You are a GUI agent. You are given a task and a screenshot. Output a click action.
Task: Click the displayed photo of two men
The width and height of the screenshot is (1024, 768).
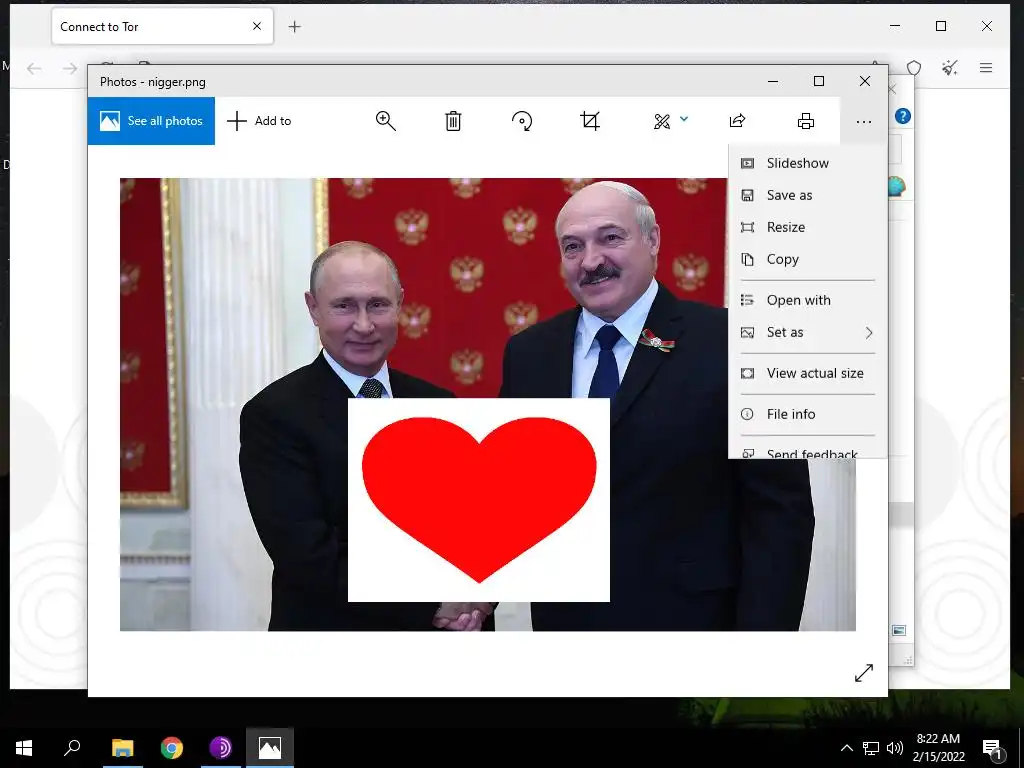click(487, 404)
